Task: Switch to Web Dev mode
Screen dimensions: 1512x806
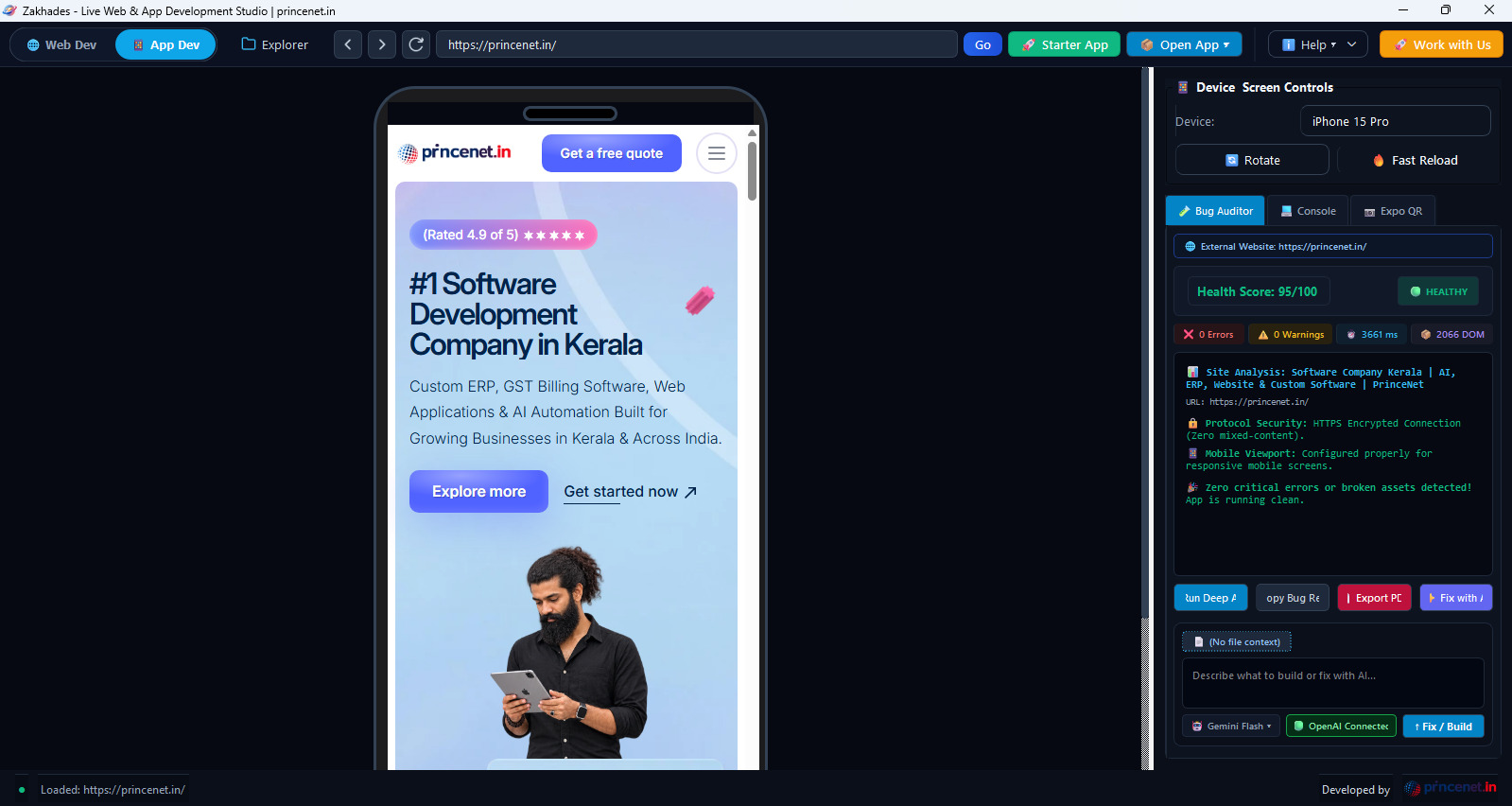Action: 62,44
